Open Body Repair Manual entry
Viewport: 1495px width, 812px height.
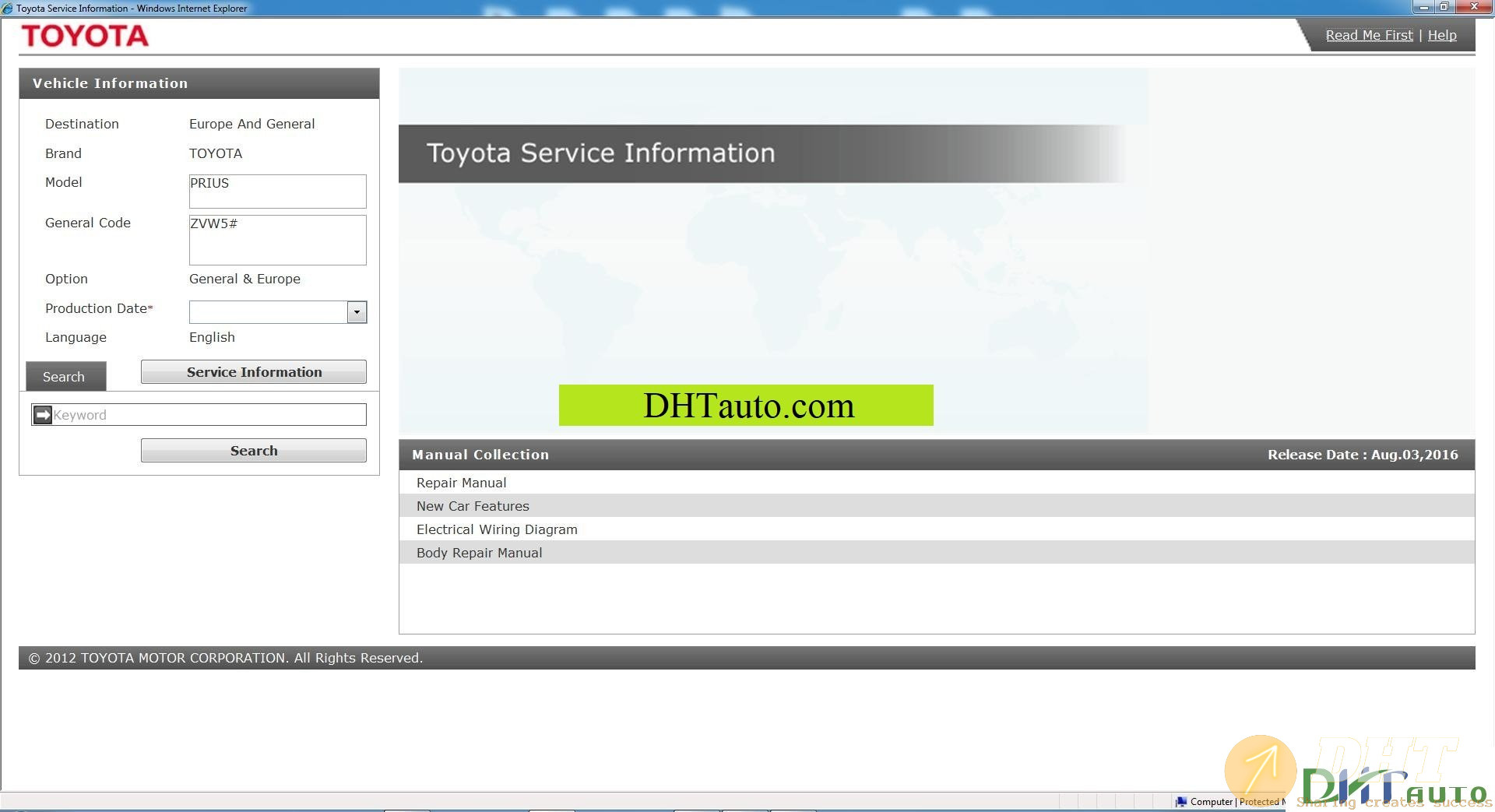tap(479, 553)
